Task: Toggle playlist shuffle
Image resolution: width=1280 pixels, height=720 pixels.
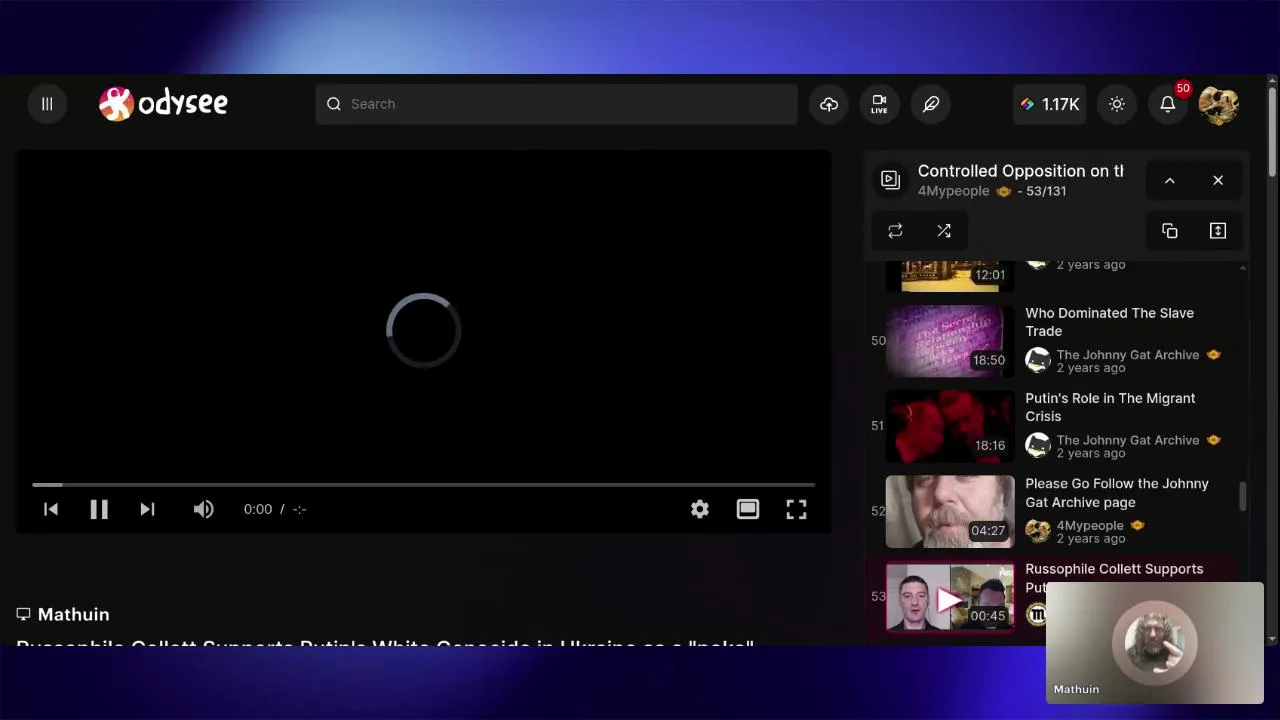Action: point(944,231)
